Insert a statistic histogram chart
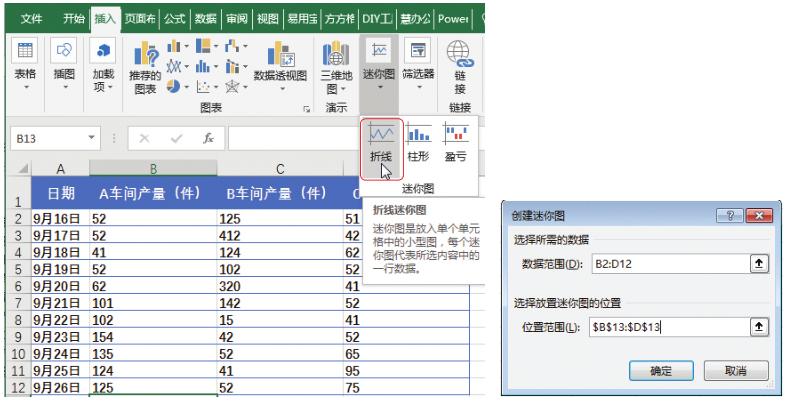787x401 pixels. coord(203,66)
